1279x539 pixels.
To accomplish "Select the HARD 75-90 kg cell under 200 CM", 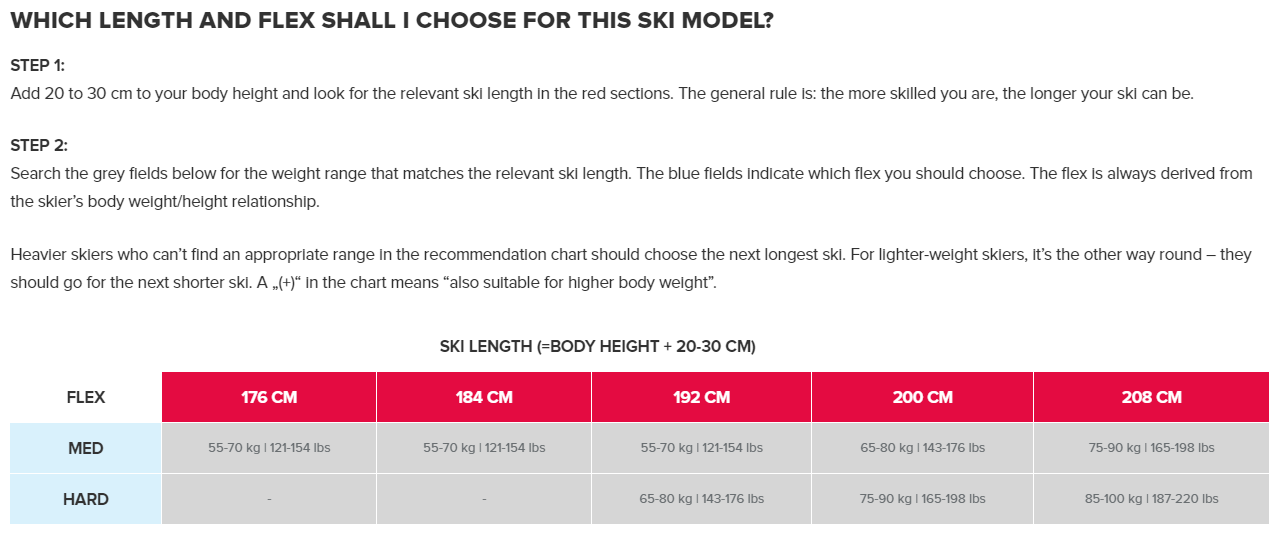I will 922,499.
